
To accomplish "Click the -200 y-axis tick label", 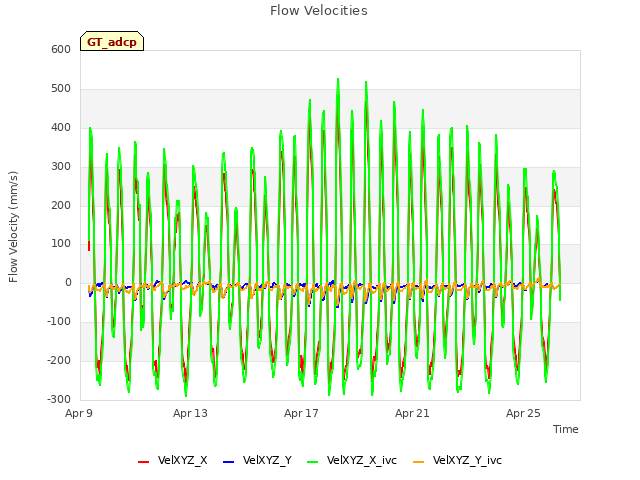I will click(x=59, y=360).
